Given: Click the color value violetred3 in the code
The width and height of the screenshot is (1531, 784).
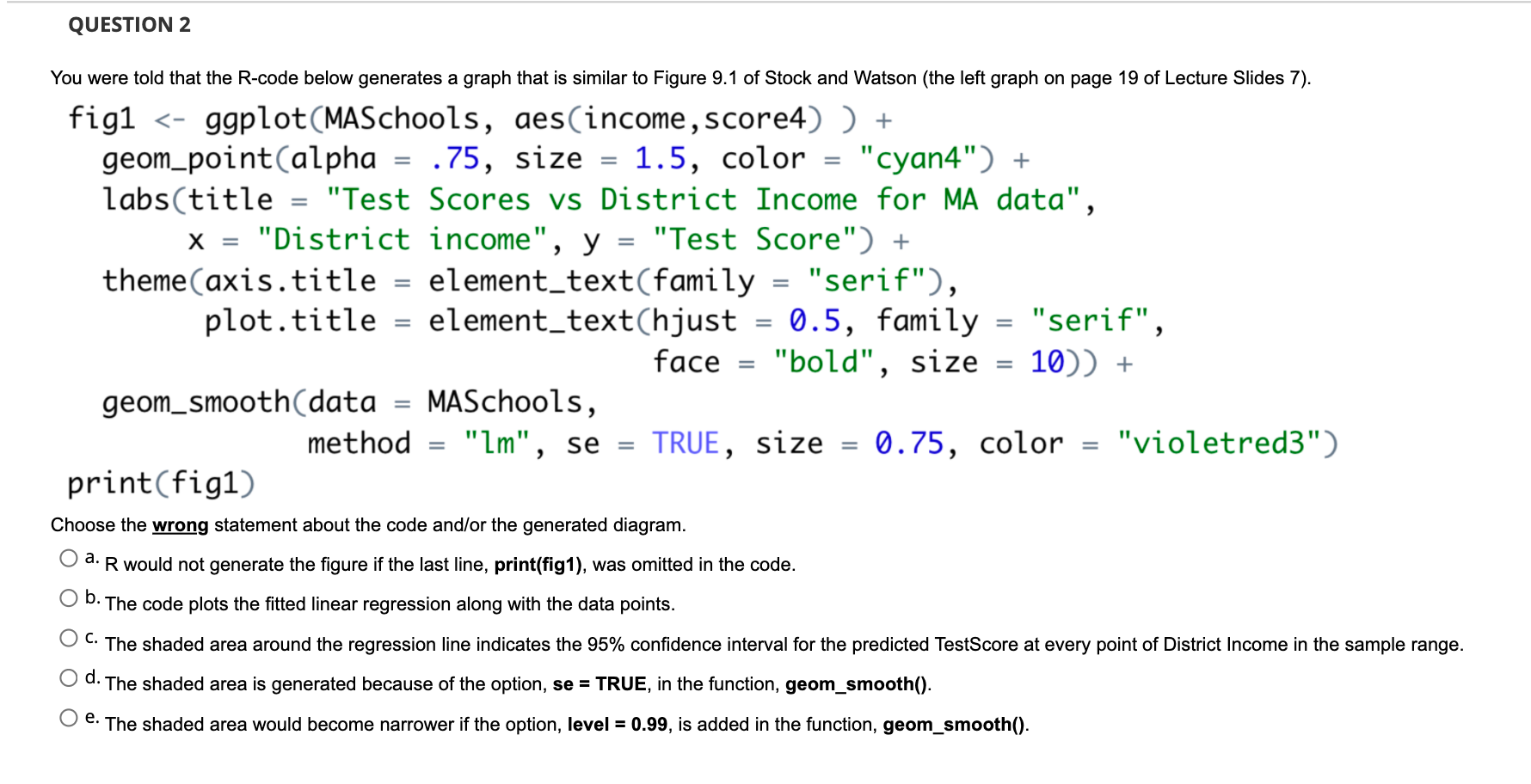Looking at the screenshot, I should click(x=1225, y=443).
